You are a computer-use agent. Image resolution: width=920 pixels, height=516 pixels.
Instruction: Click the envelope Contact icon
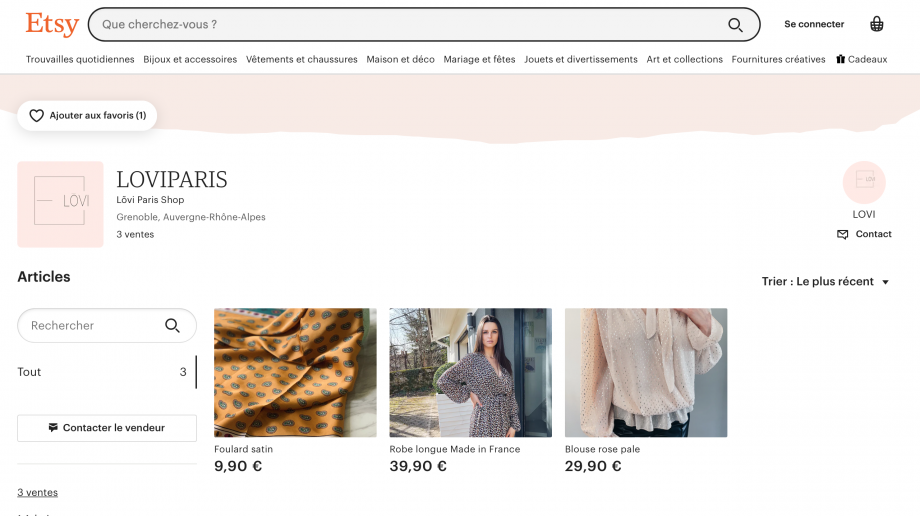pyautogui.click(x=843, y=234)
